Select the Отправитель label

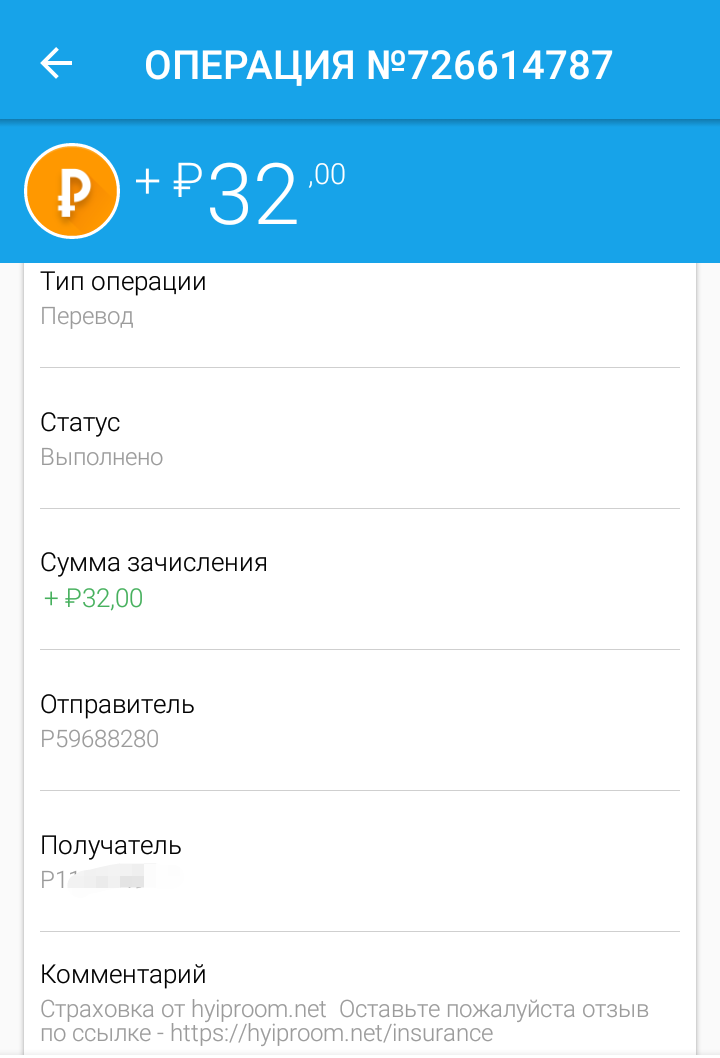[117, 704]
